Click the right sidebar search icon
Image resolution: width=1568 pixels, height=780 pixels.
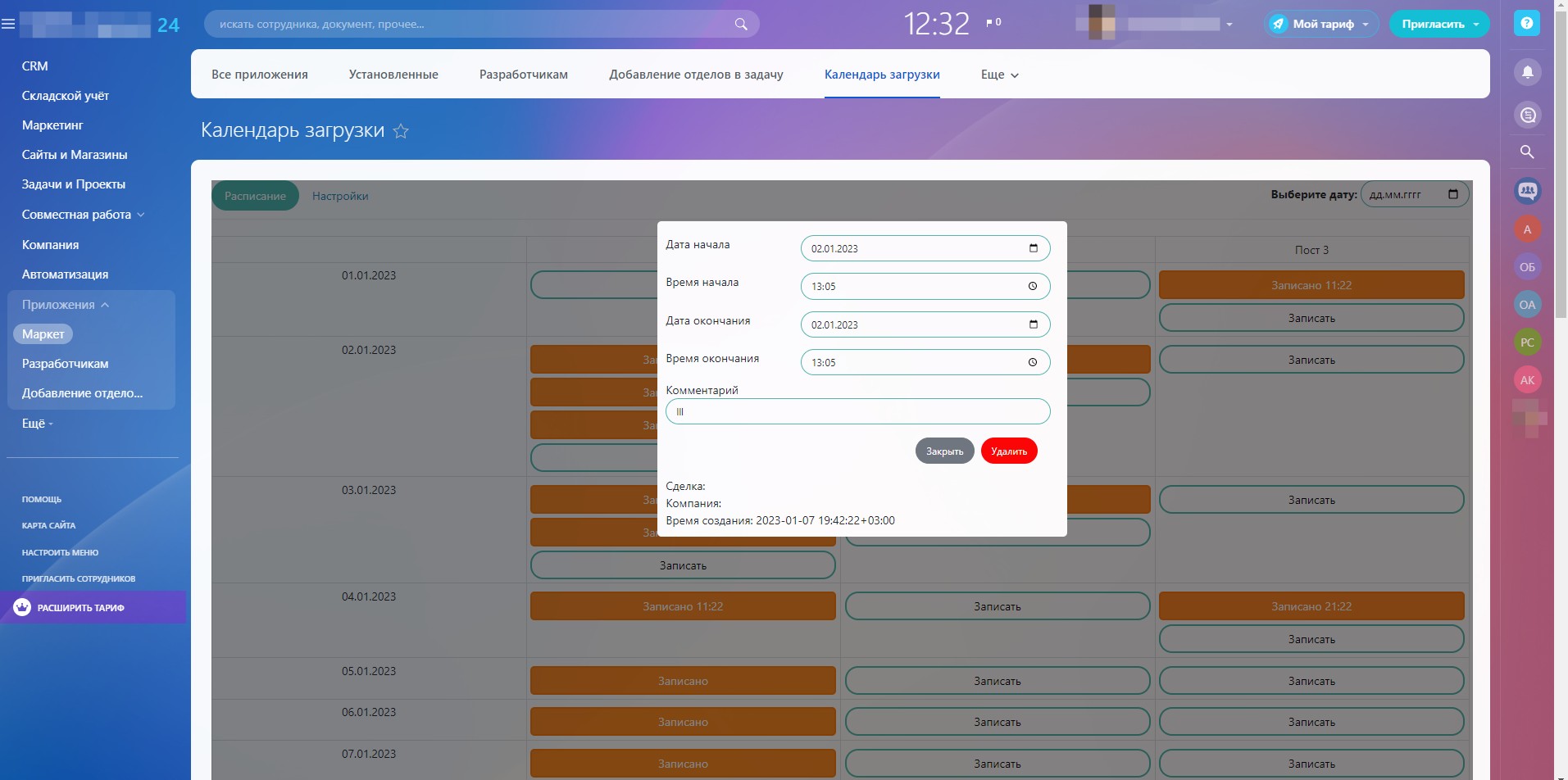1527,152
